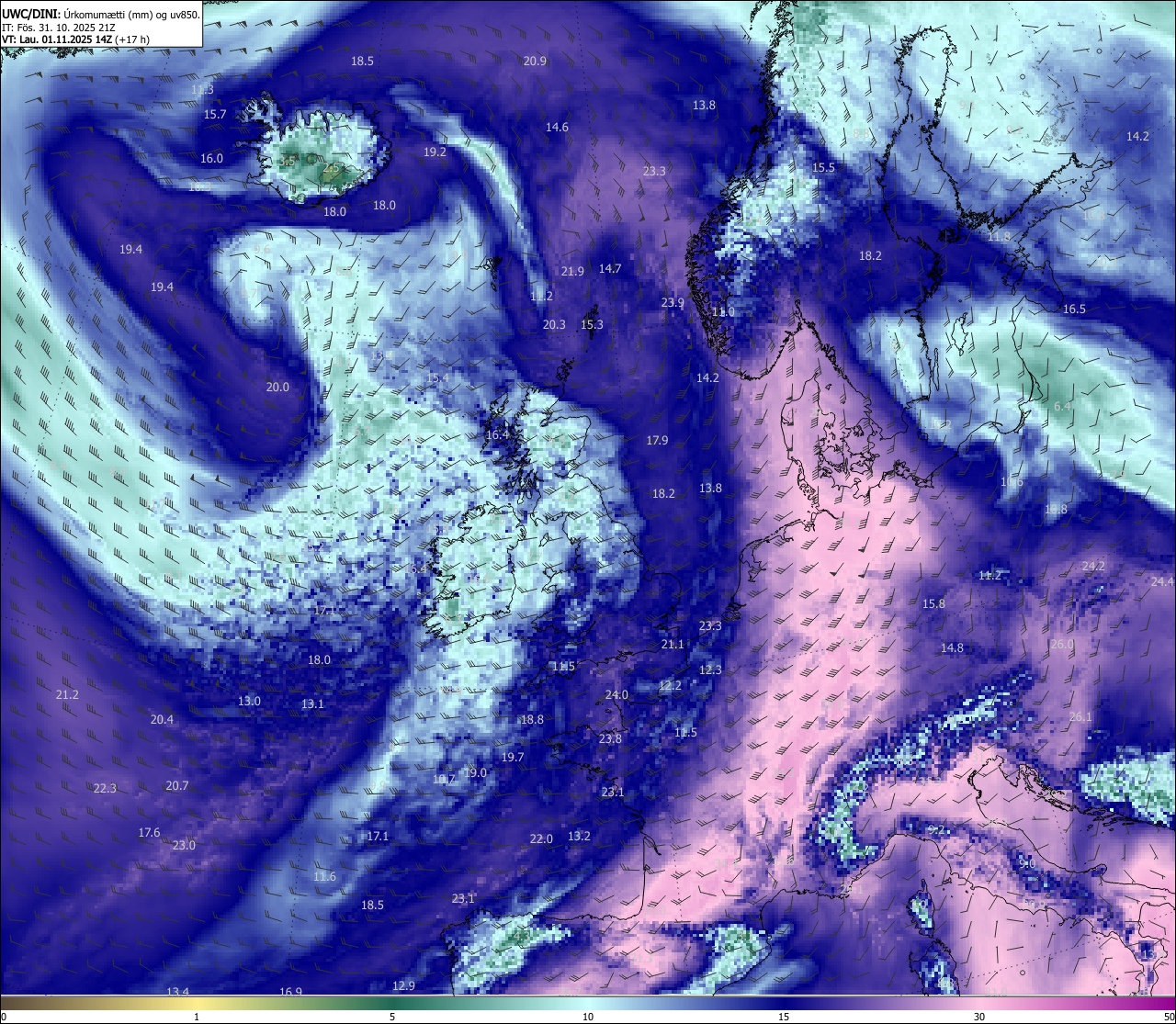This screenshot has height=1024, width=1176.
Task: Click the 17.9 value in the North Sea
Action: tap(657, 441)
